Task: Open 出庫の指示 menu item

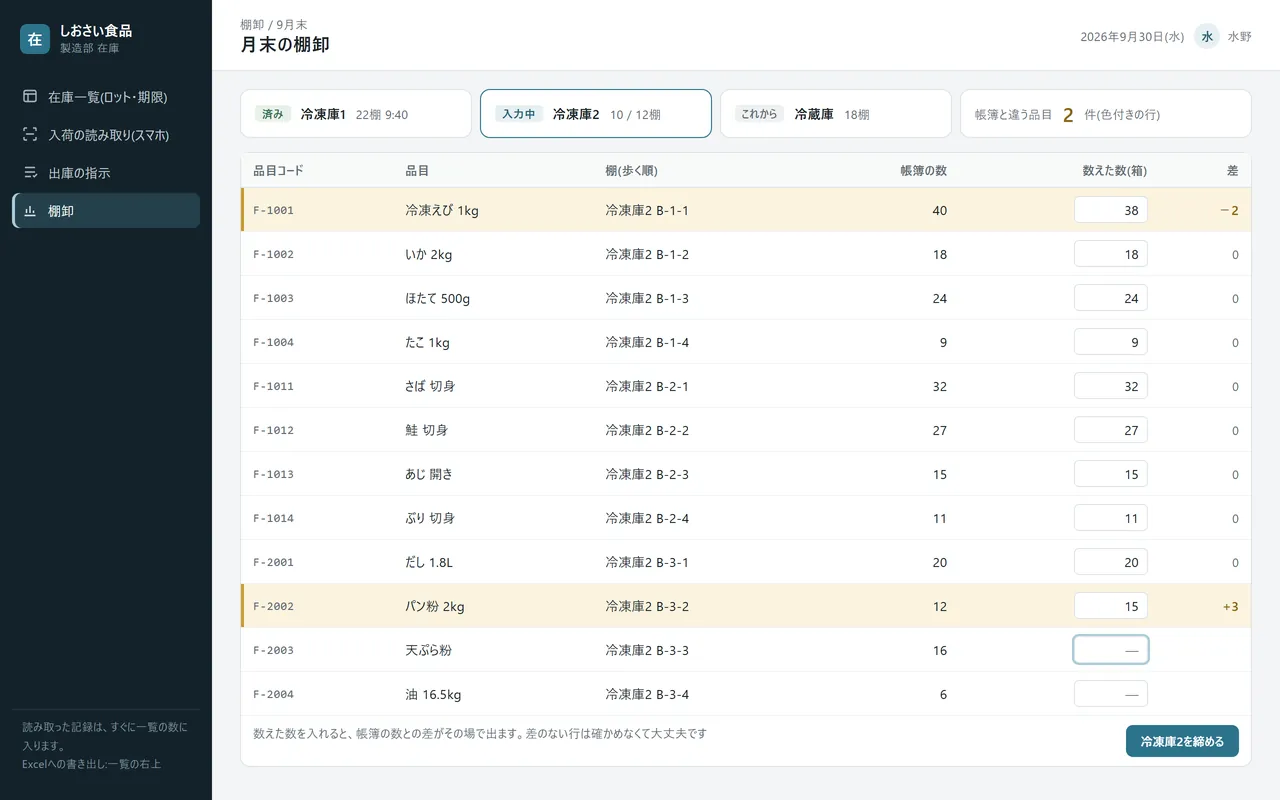Action: click(106, 173)
